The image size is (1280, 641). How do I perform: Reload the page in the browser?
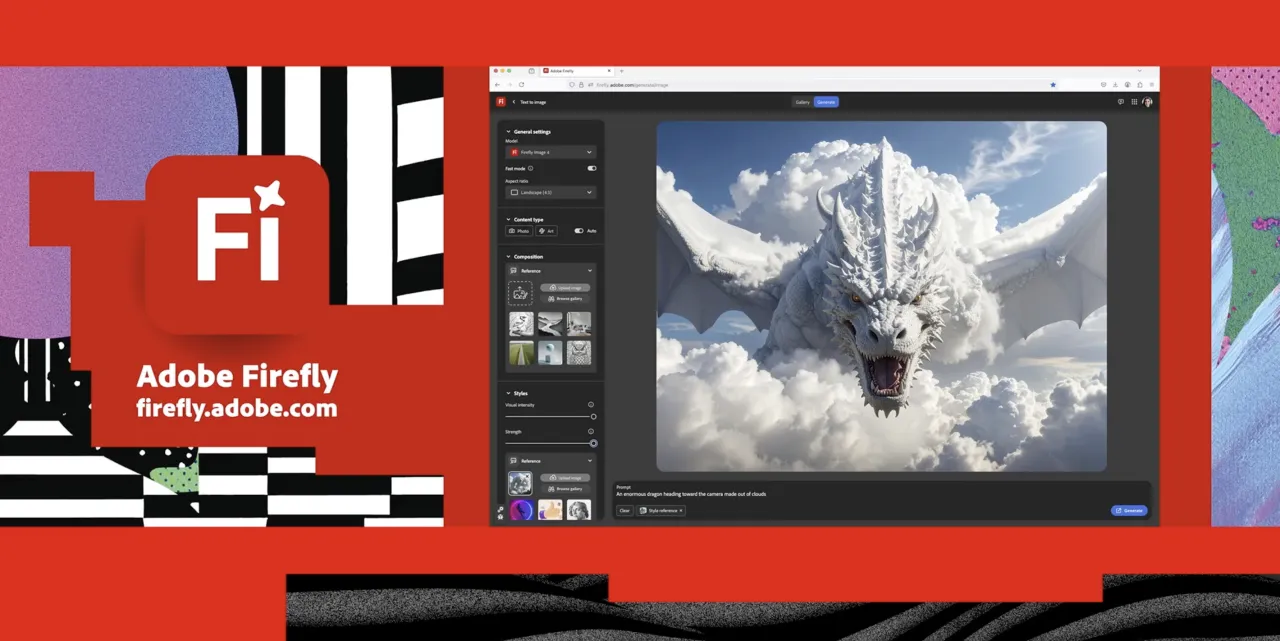521,85
